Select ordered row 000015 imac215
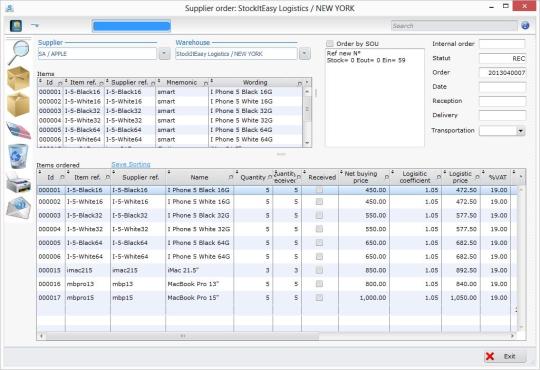The width and height of the screenshot is (540, 370). 277,270
